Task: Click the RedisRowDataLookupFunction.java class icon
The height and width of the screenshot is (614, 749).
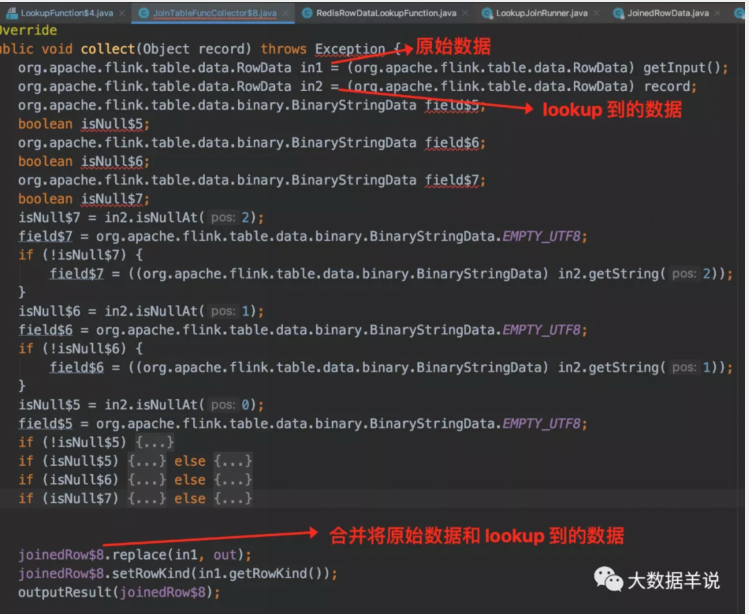Action: pos(308,13)
